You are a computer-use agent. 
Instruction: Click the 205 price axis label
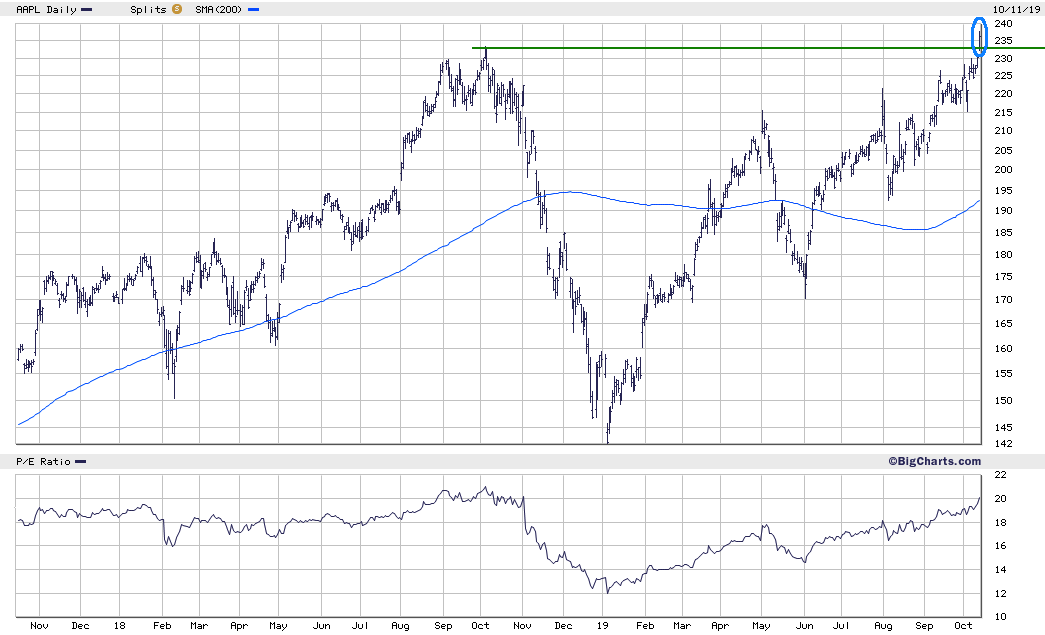1003,151
